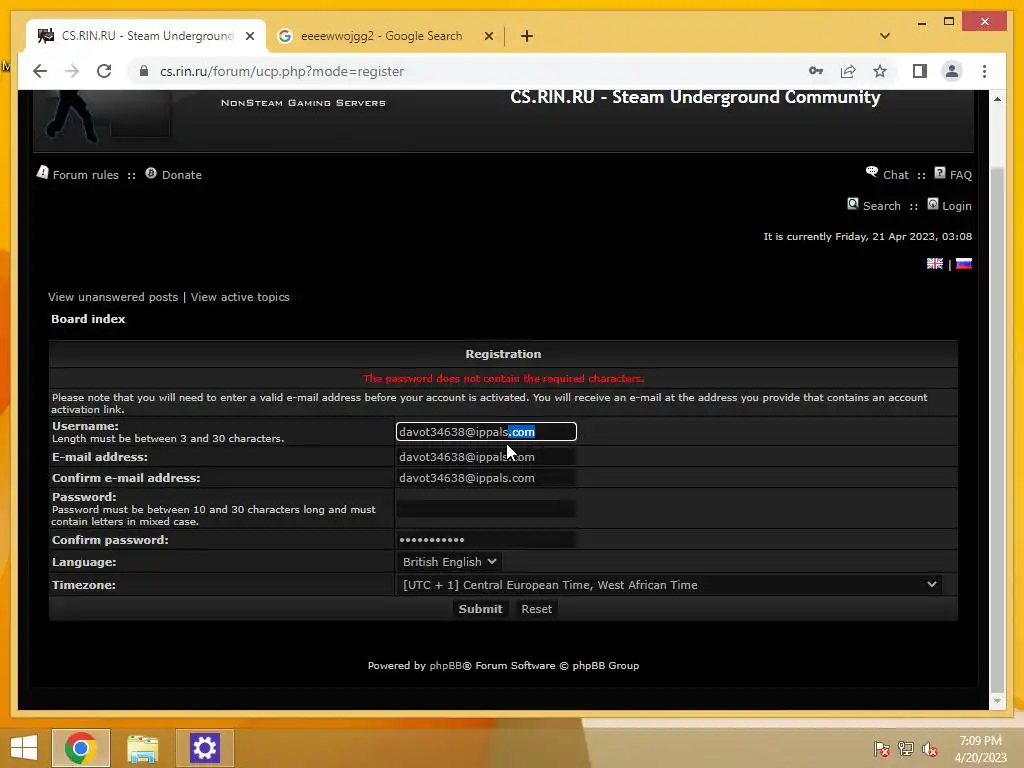This screenshot has width=1024, height=768.
Task: Click the E-mail address field
Action: point(486,457)
